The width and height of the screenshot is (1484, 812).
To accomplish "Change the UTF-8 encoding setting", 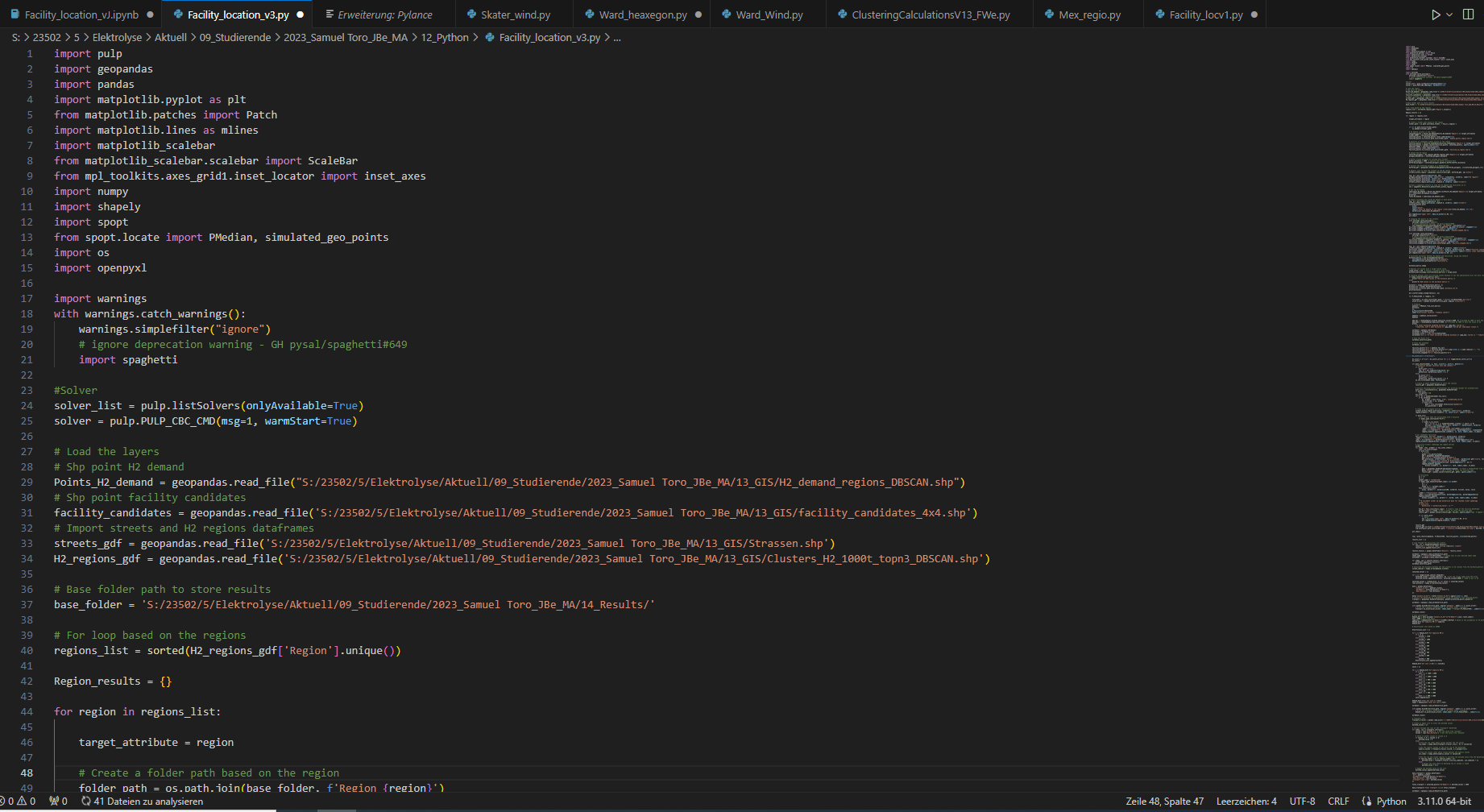I will tap(1302, 801).
